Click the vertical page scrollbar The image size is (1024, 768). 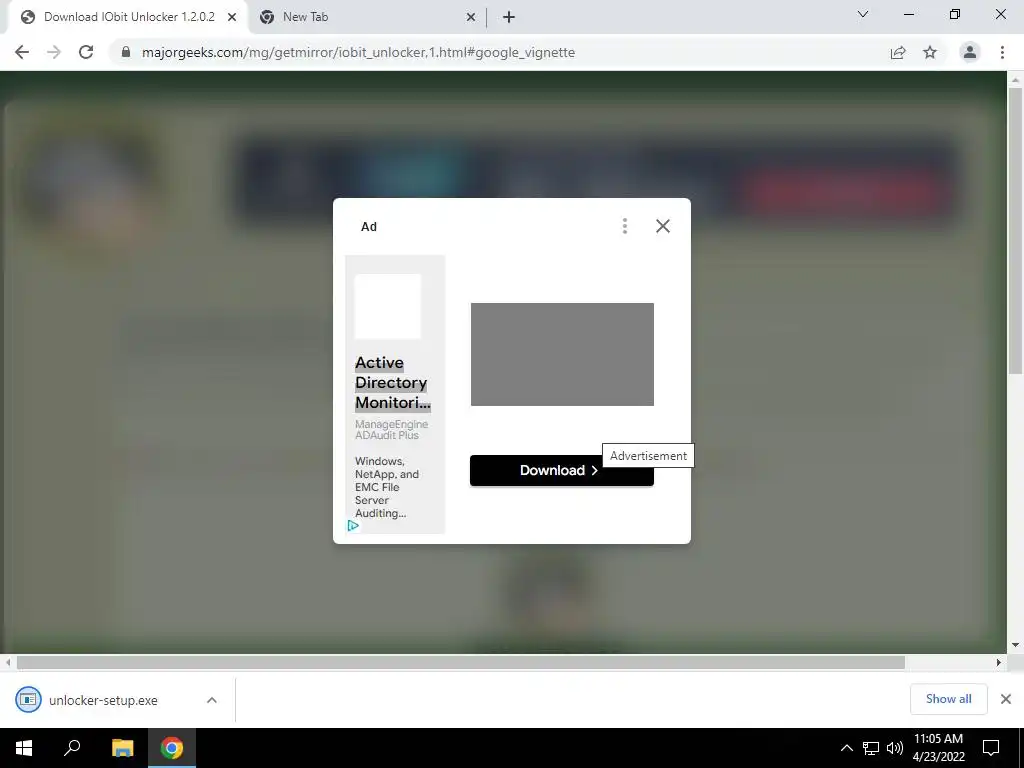1015,231
